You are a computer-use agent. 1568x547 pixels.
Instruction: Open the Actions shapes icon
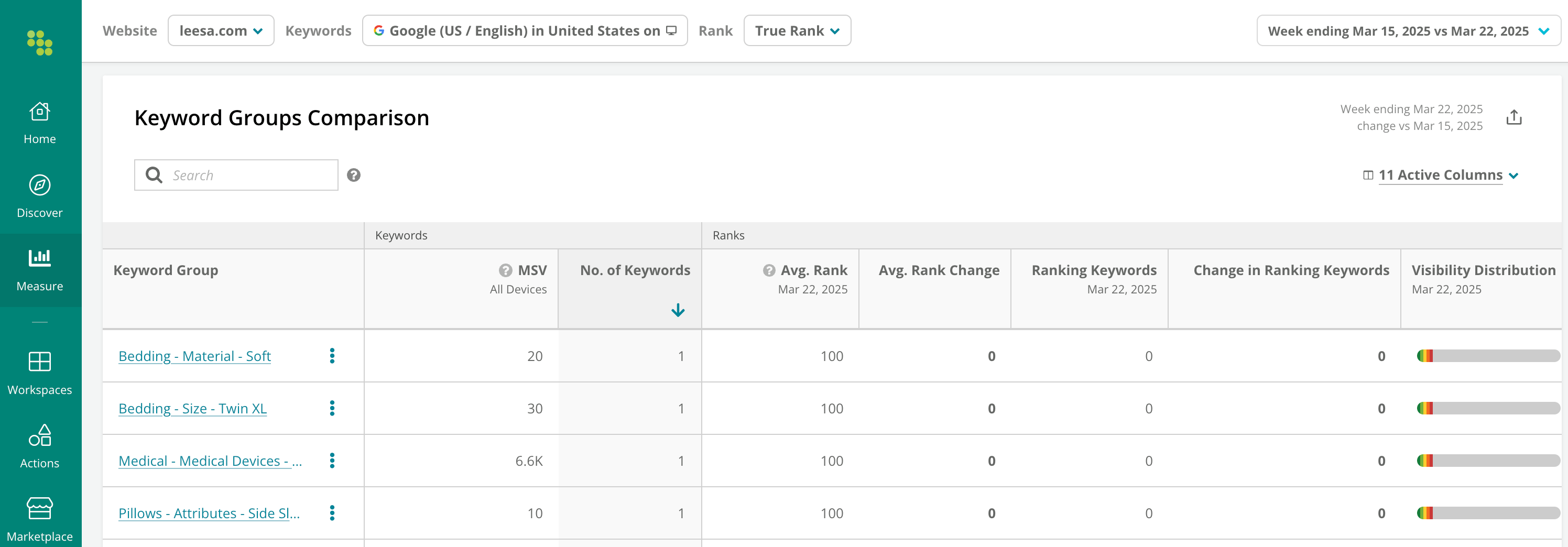[39, 435]
